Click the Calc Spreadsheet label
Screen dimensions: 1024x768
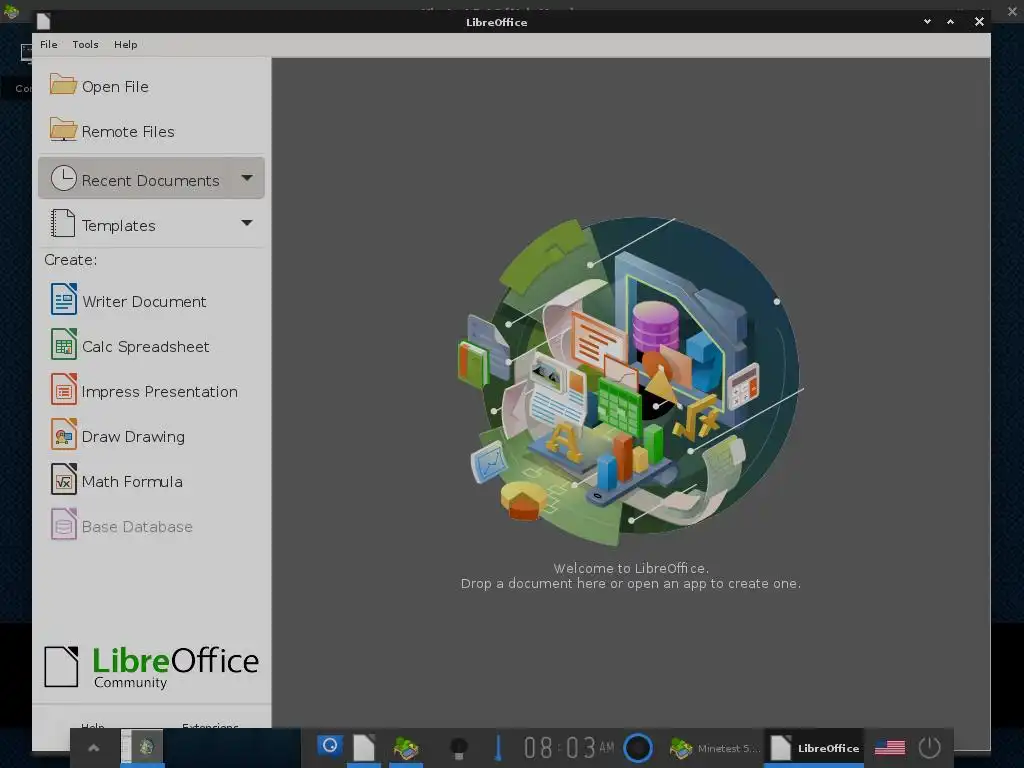146,347
